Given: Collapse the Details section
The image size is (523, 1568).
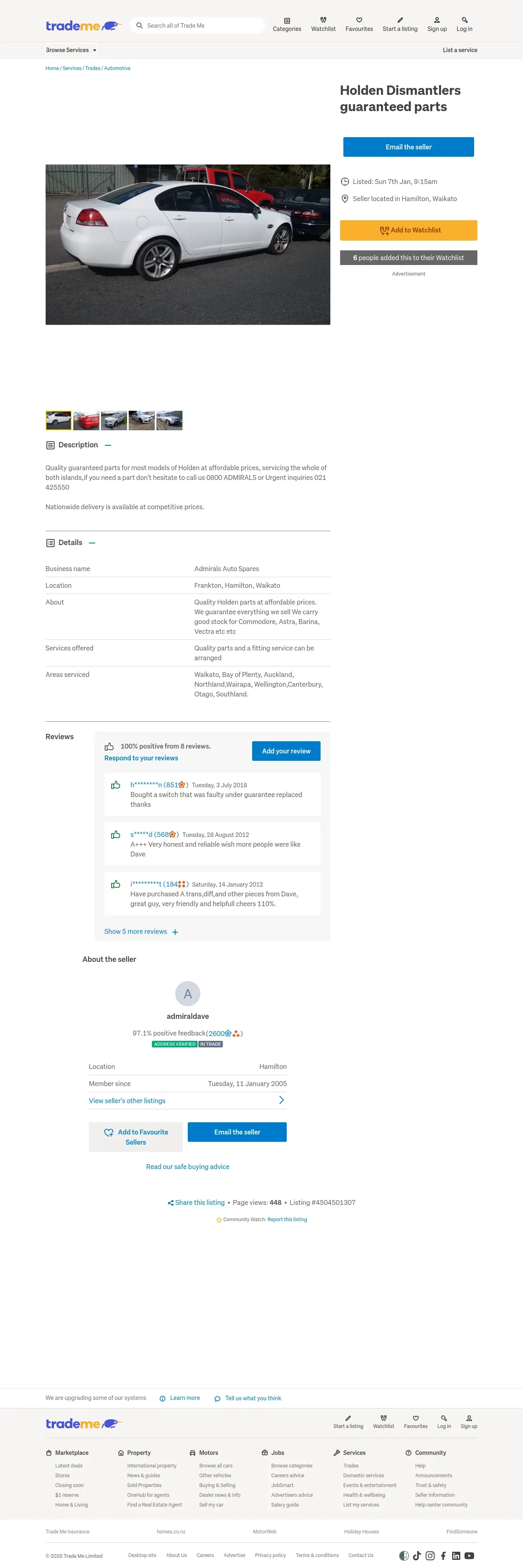Looking at the screenshot, I should pos(92,542).
